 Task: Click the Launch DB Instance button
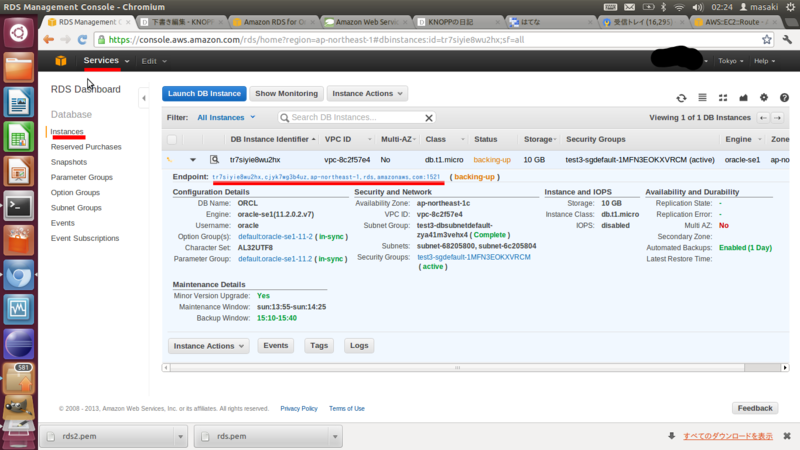click(204, 93)
